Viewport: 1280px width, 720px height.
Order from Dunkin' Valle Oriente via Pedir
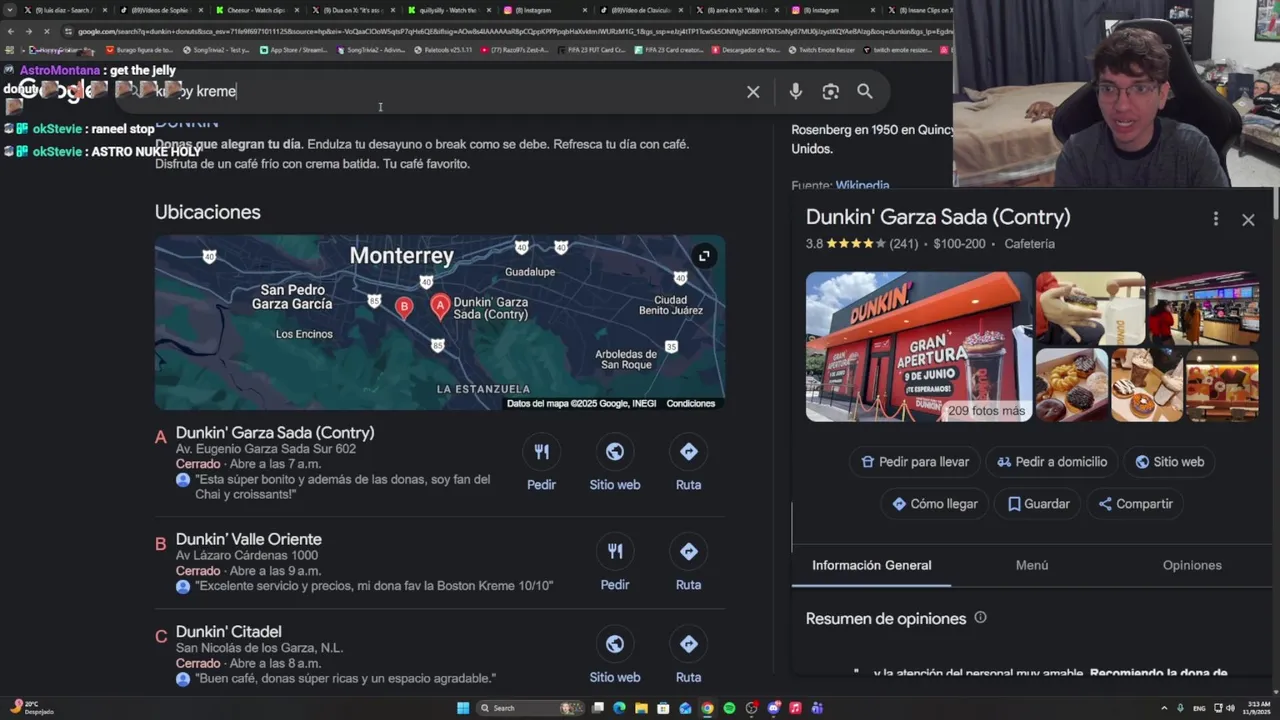pyautogui.click(x=615, y=564)
